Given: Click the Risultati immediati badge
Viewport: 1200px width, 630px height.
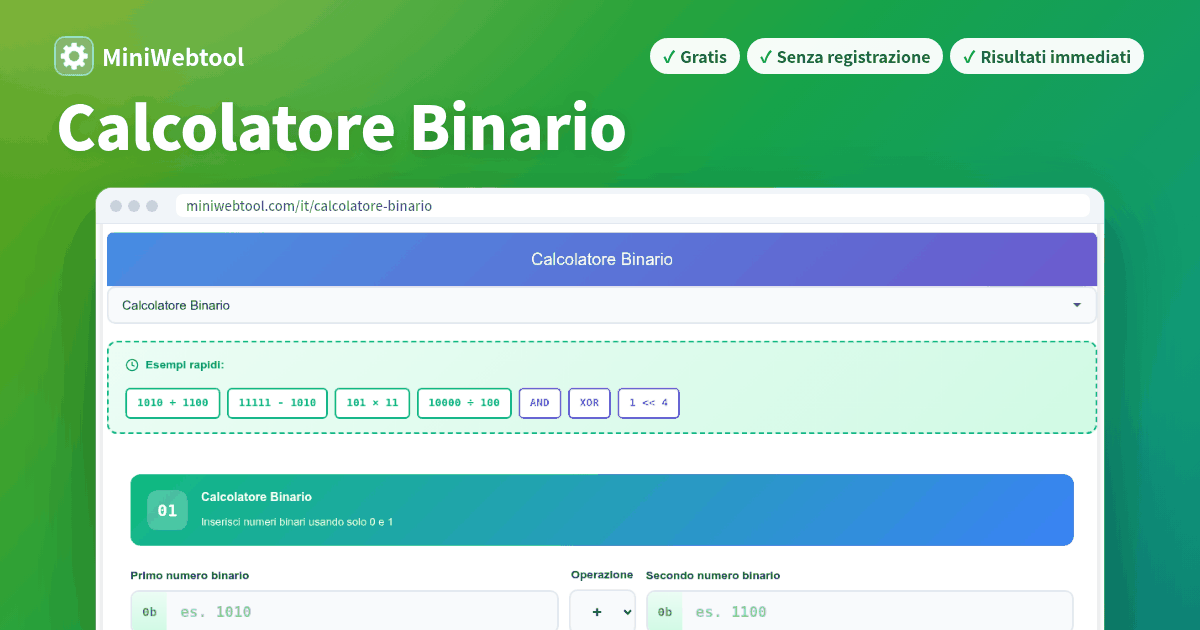Looking at the screenshot, I should coord(1046,57).
